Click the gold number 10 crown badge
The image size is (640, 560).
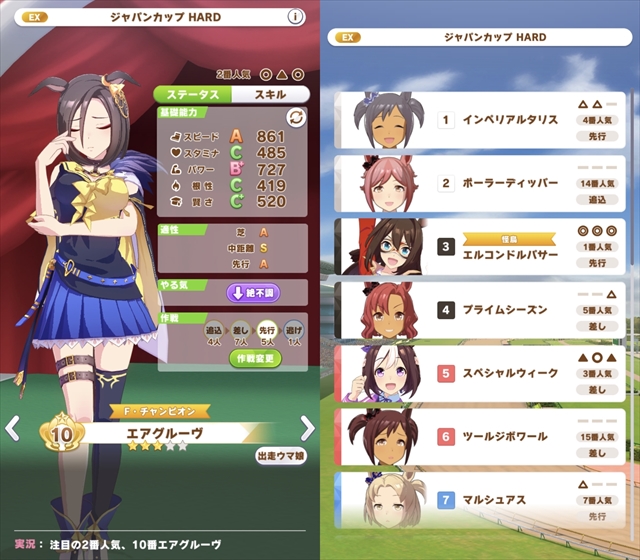click(62, 432)
